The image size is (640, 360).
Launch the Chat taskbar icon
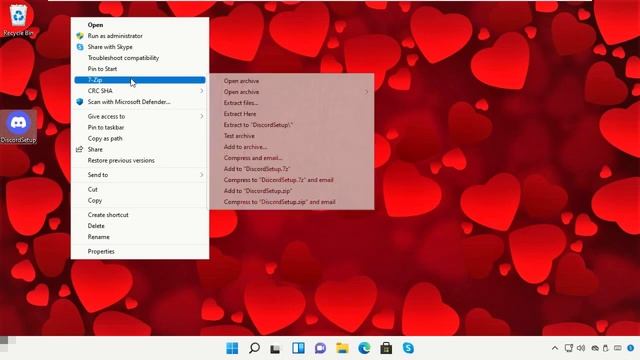pyautogui.click(x=320, y=348)
